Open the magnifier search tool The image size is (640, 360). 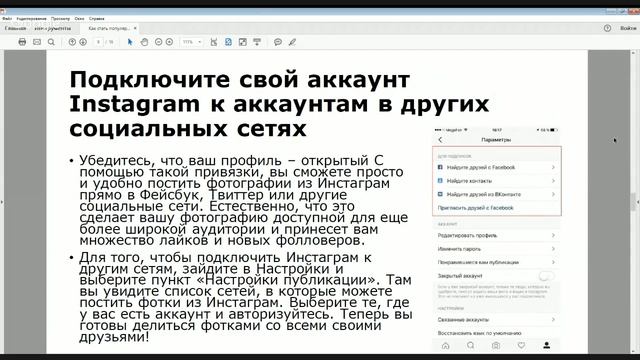[51, 42]
